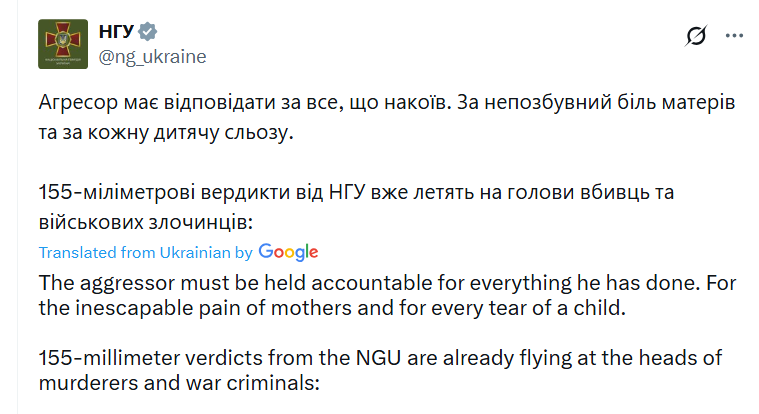Click the line 'the inescapable pain of mothers'

(332, 308)
